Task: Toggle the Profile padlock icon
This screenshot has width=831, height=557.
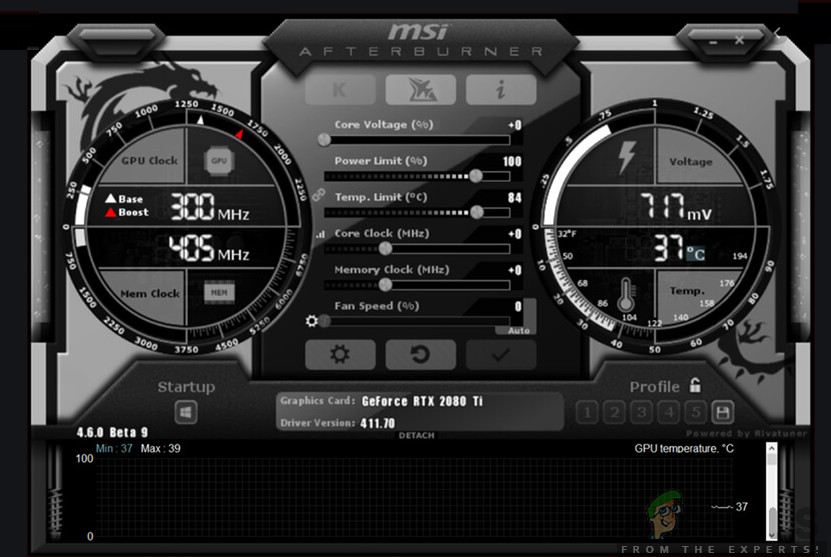Action: coord(695,385)
